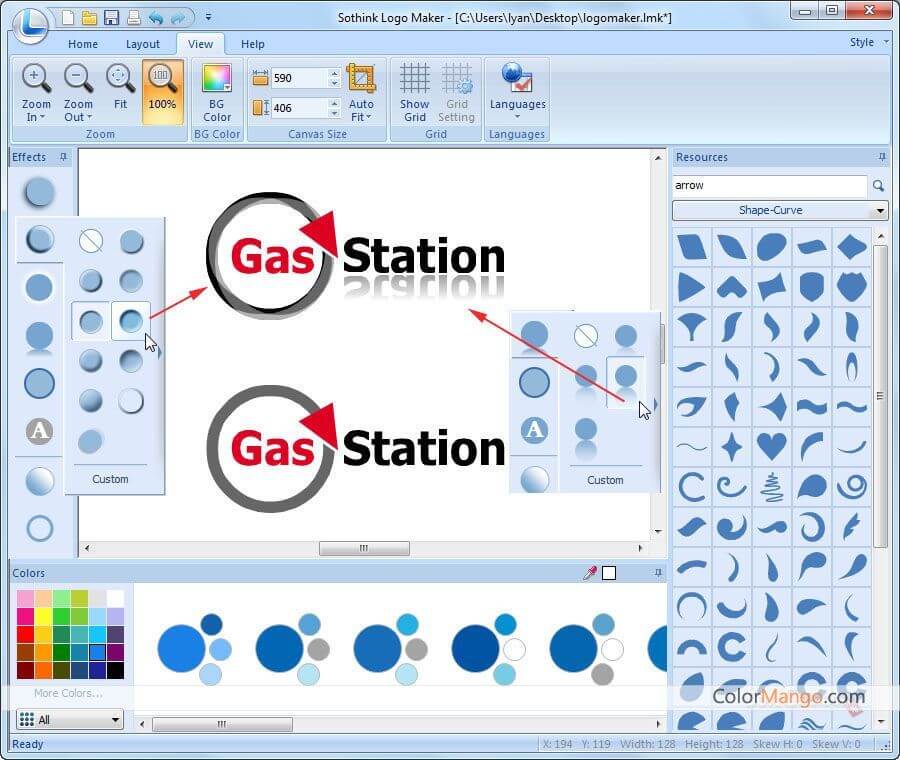Viewport: 900px width, 760px height.
Task: Select the 'no effect' option in effects popup
Action: point(91,241)
